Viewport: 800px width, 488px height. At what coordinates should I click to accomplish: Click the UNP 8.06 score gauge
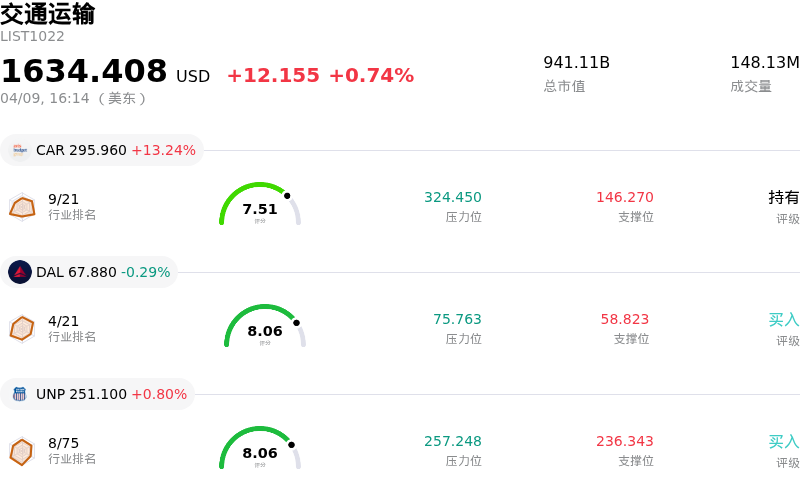260,450
